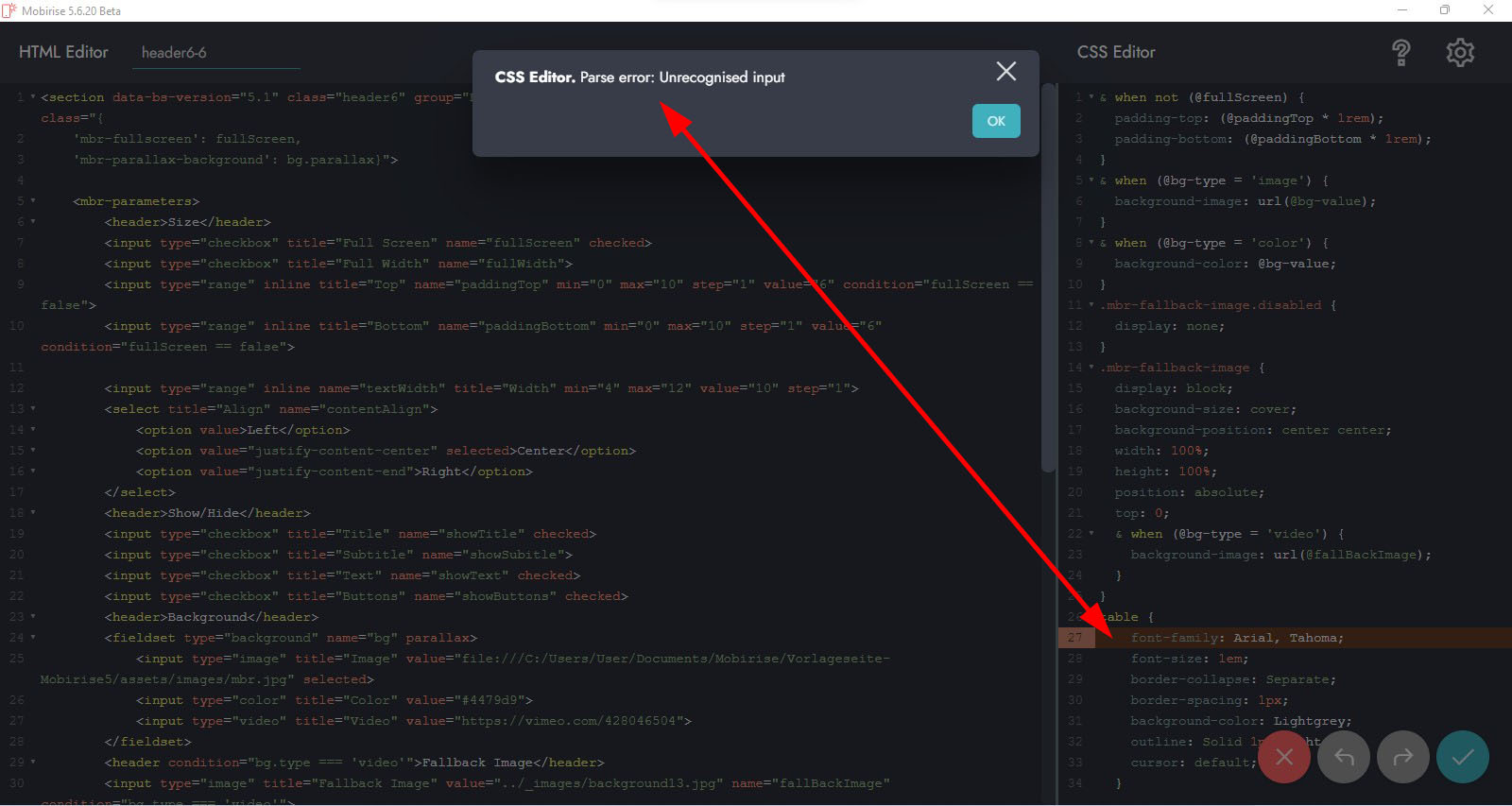This screenshot has width=1512, height=806.
Task: Apply changes with the teal checkmark button
Action: point(1463,757)
